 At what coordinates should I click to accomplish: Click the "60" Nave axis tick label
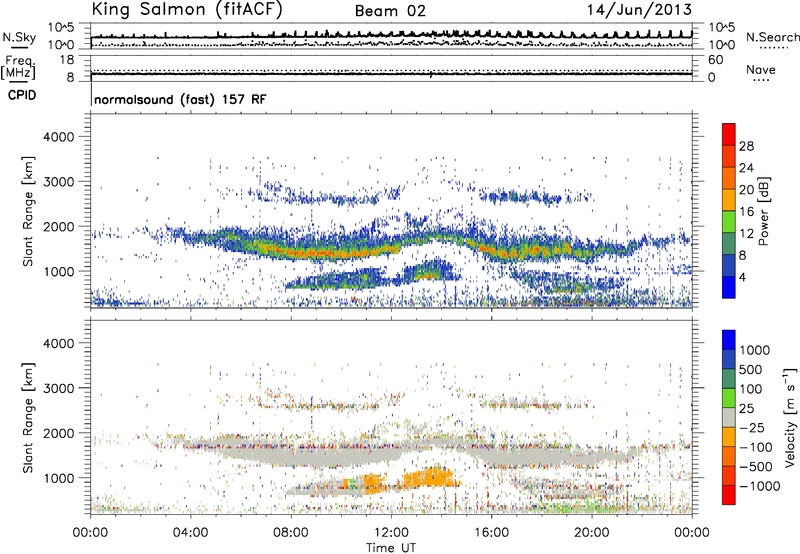[x=715, y=60]
